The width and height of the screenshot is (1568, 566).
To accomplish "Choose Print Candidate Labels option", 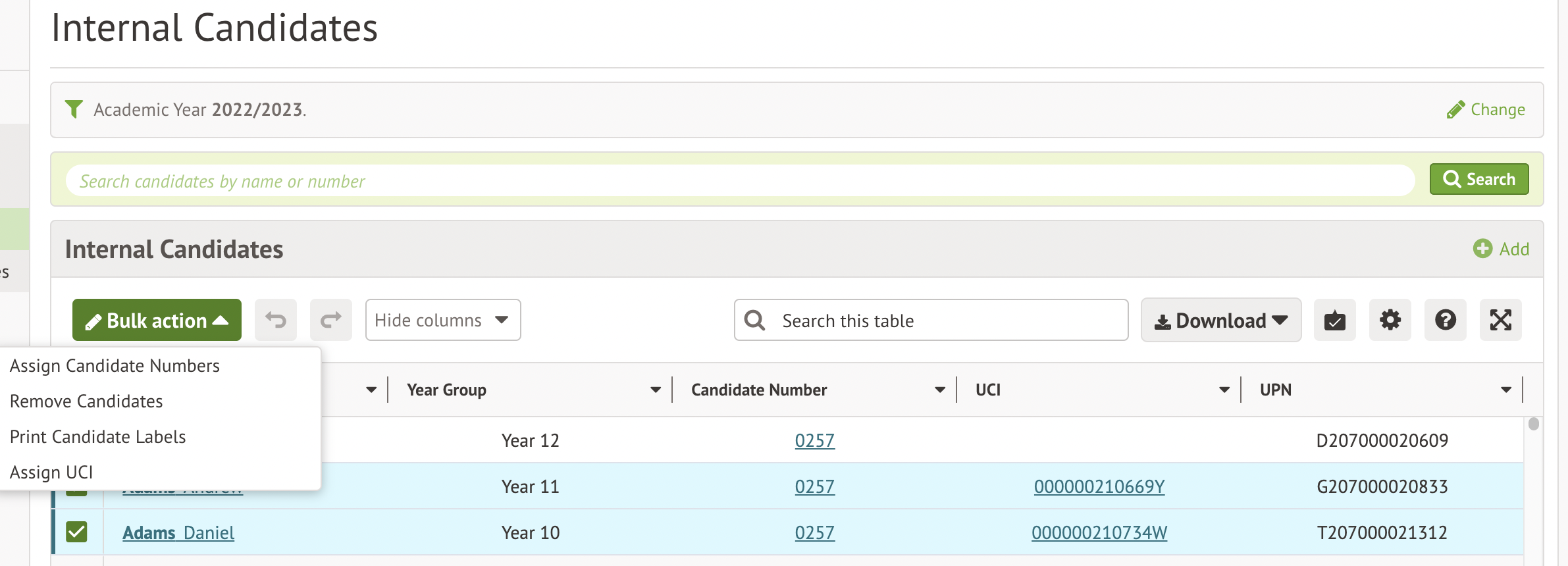I will coord(98,437).
